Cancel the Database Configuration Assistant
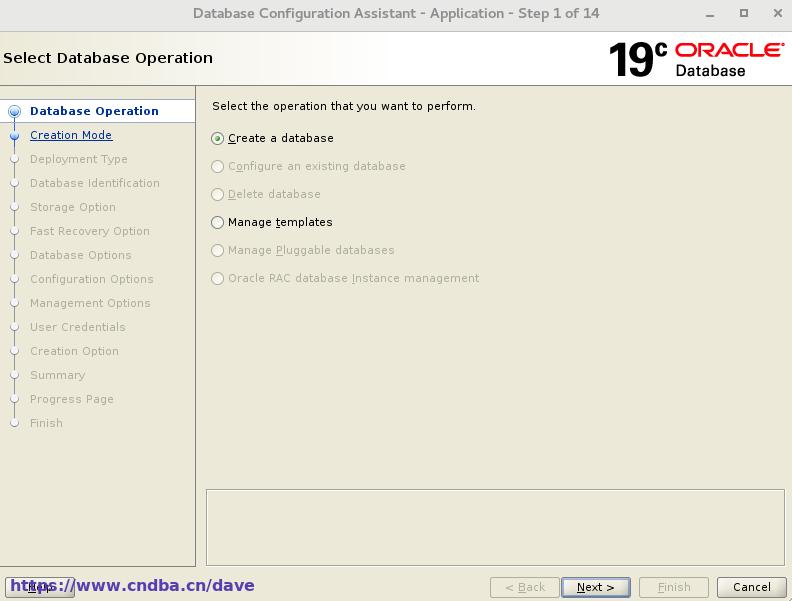Image resolution: width=792 pixels, height=601 pixels. tap(752, 587)
